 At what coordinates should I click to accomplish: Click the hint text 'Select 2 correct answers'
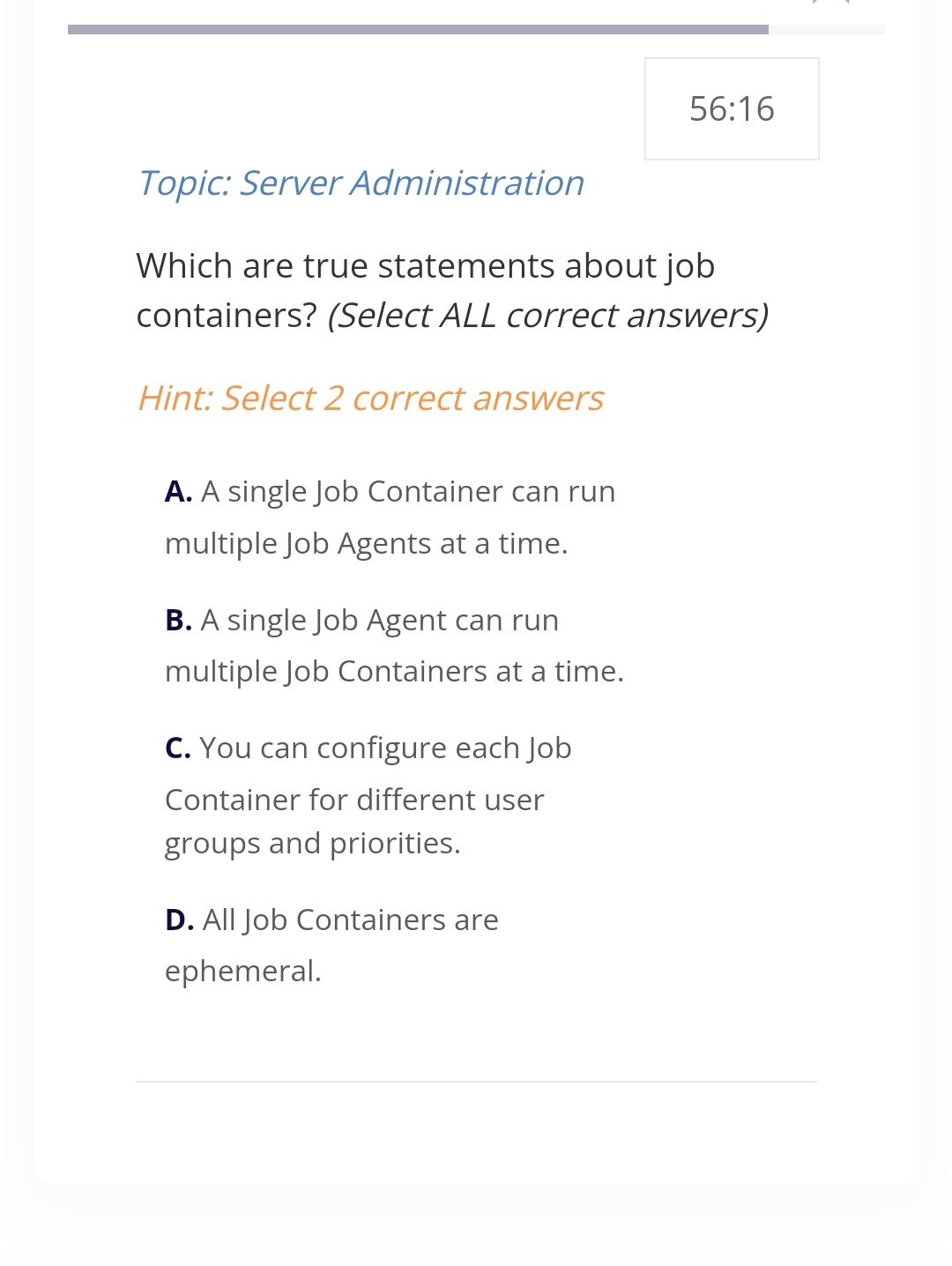pos(370,398)
